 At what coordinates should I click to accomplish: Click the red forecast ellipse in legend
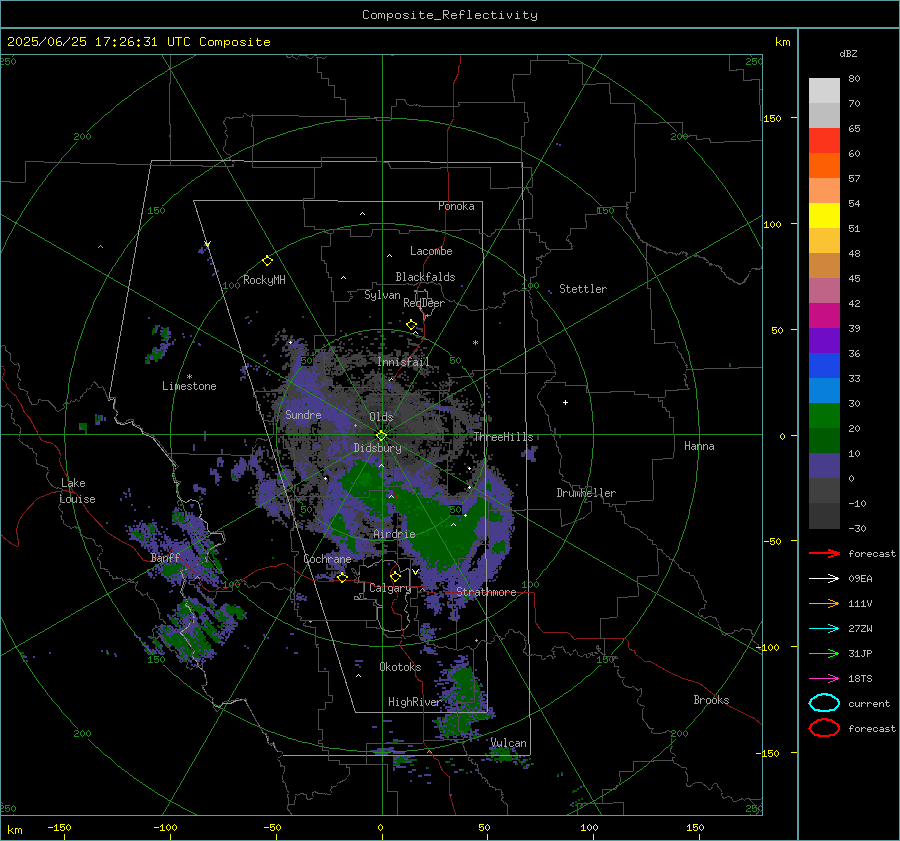(824, 728)
